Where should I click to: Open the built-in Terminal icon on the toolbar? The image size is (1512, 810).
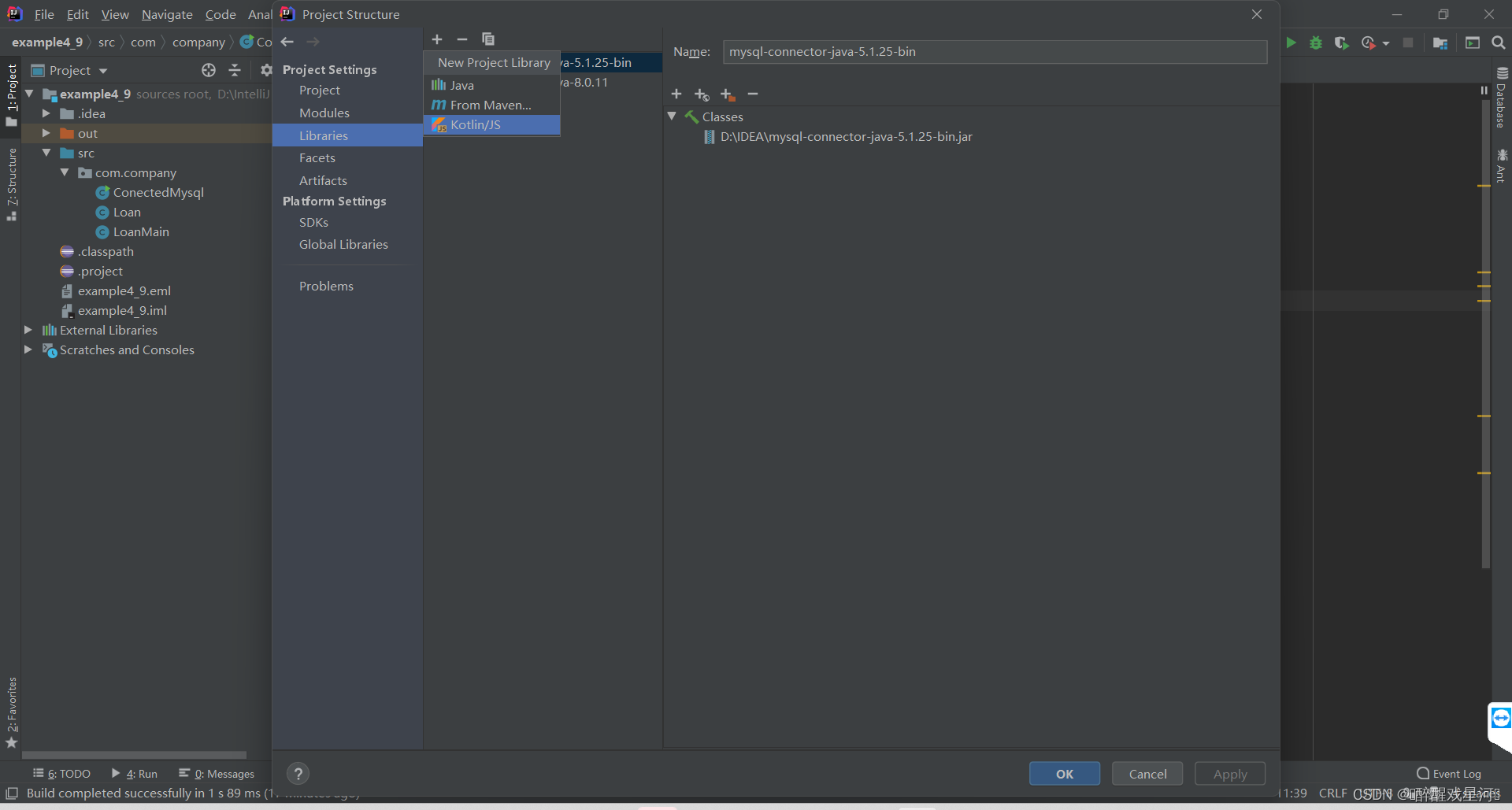1473,43
